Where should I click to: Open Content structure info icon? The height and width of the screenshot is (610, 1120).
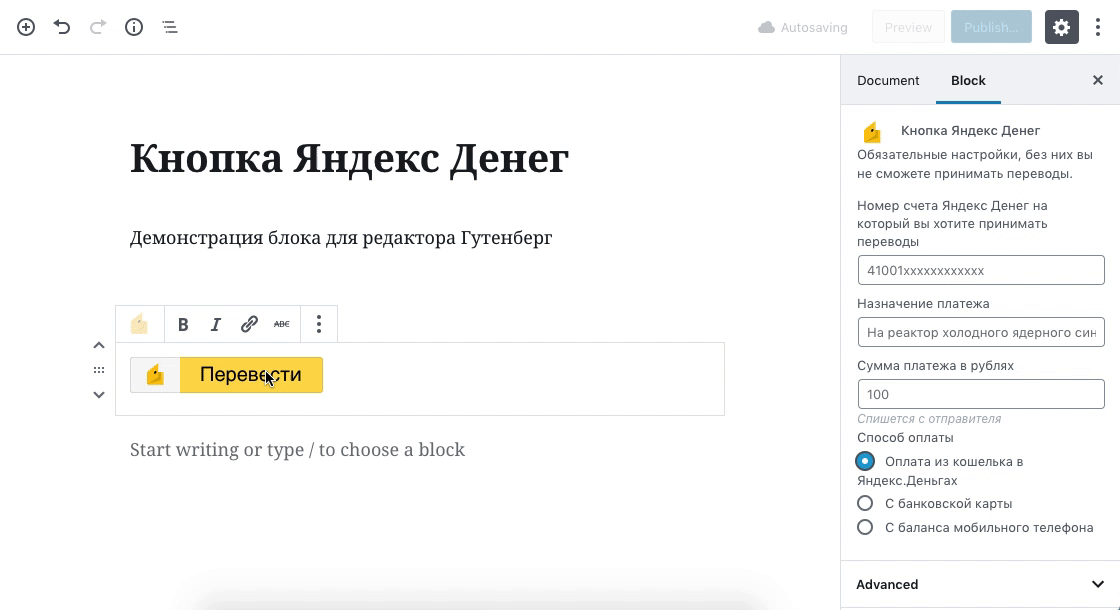pyautogui.click(x=134, y=27)
